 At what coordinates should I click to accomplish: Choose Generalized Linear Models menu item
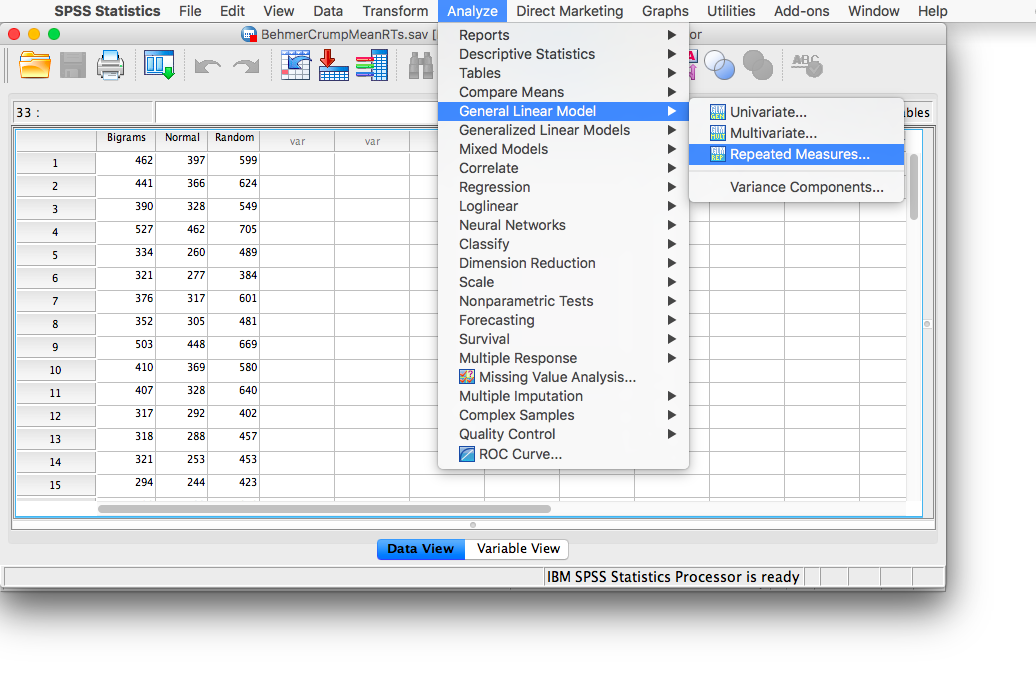[563, 130]
